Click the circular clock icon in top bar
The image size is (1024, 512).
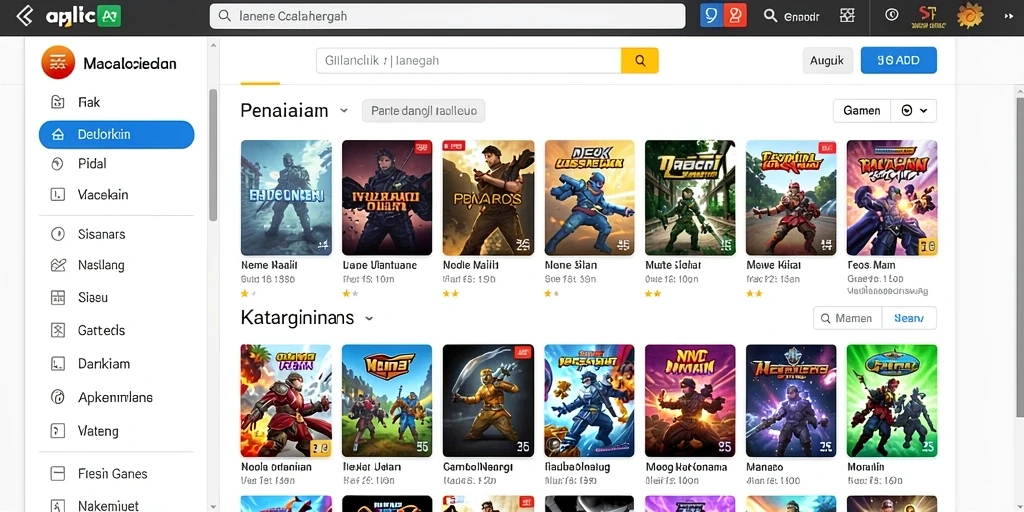click(x=891, y=16)
